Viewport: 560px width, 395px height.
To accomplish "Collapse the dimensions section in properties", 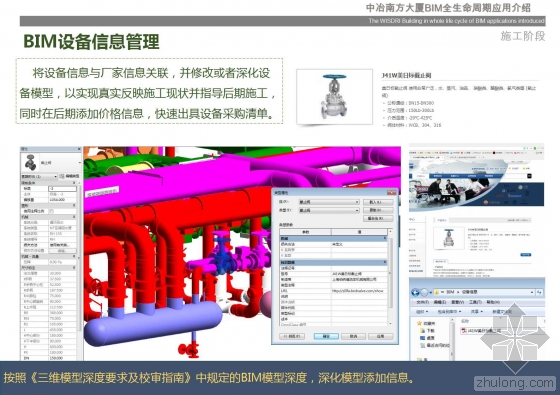I will pyautogui.click(x=75, y=268).
